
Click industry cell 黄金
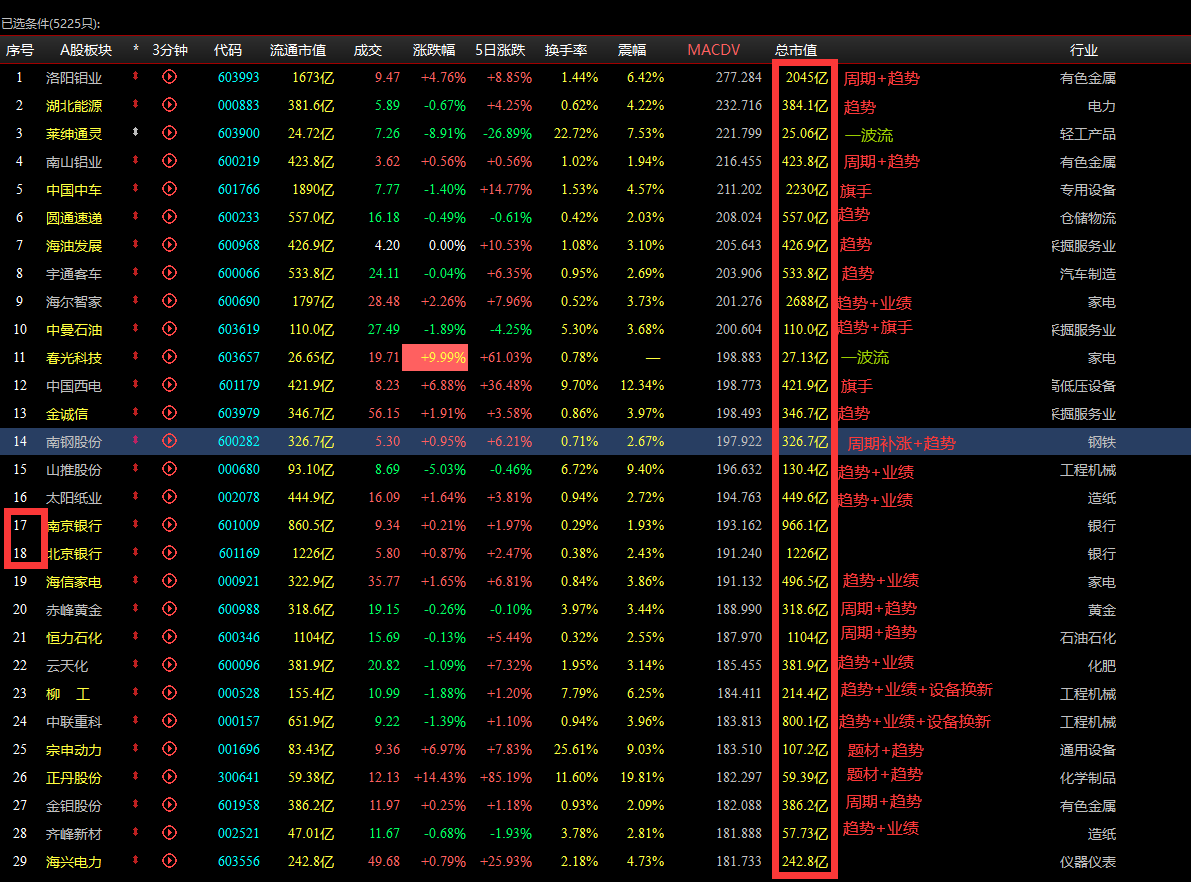(1101, 610)
